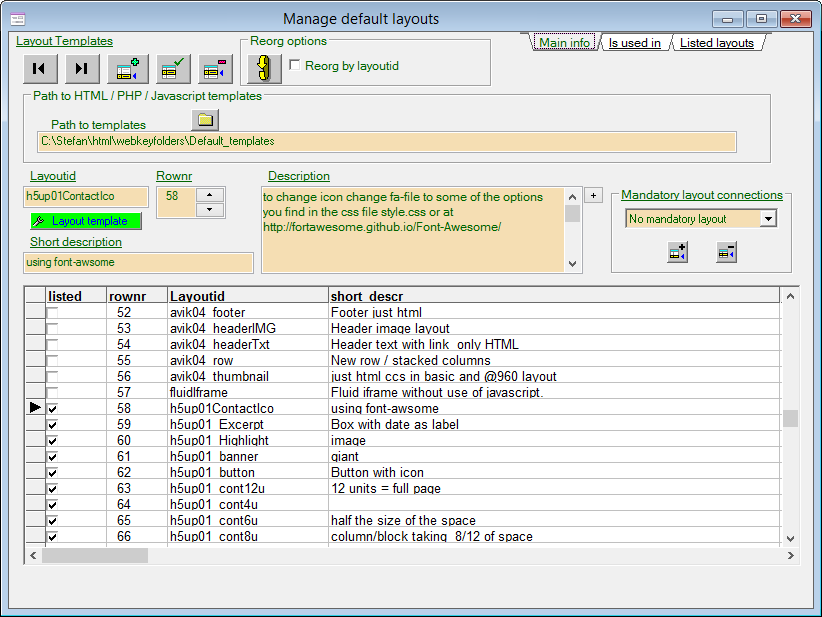The width and height of the screenshot is (822, 617).
Task: Decrease Rownr with down arrow
Action: [x=210, y=210]
